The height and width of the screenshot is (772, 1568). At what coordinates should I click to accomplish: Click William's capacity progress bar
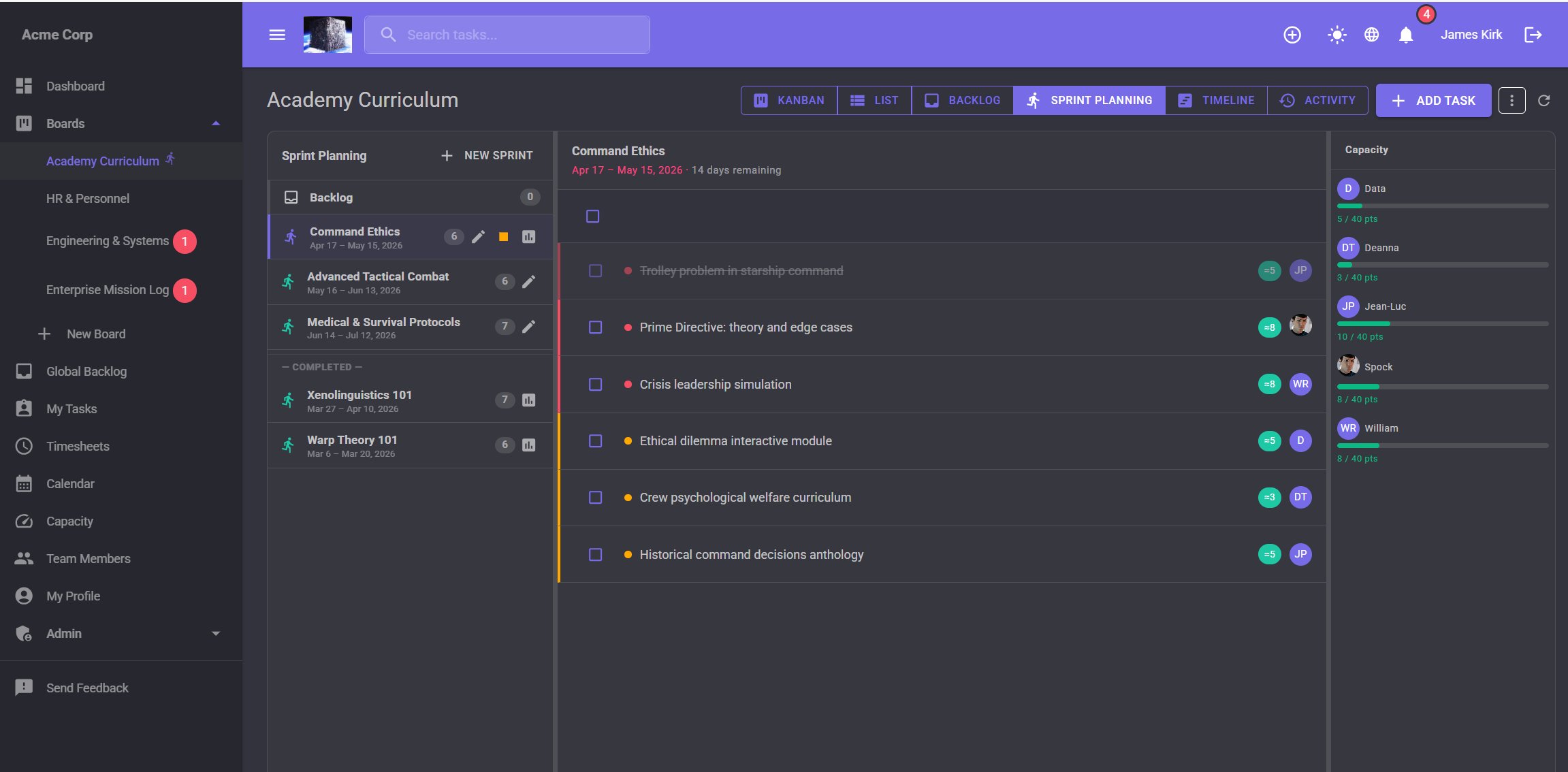(1442, 445)
